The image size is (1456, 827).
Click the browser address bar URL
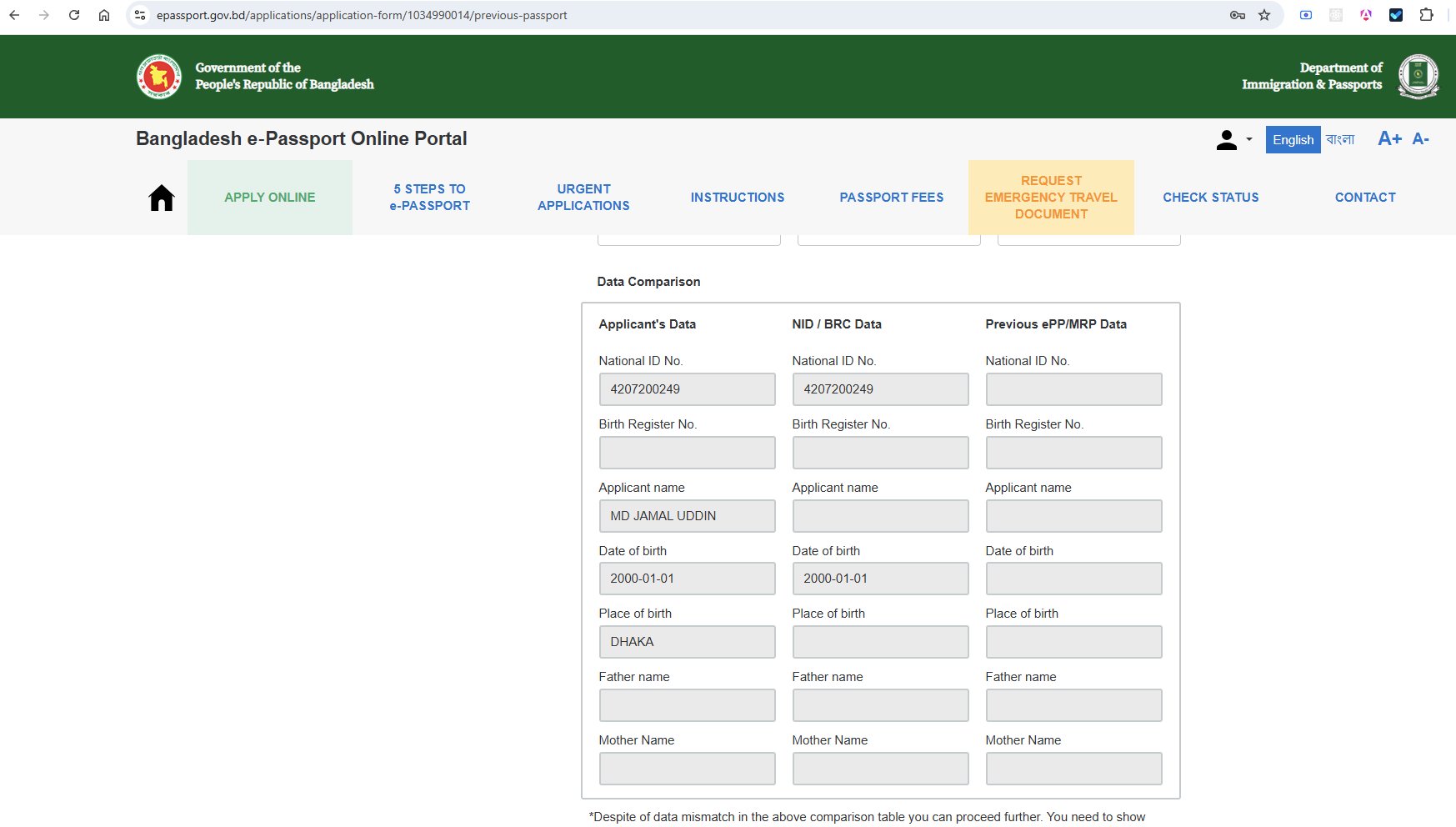click(362, 15)
